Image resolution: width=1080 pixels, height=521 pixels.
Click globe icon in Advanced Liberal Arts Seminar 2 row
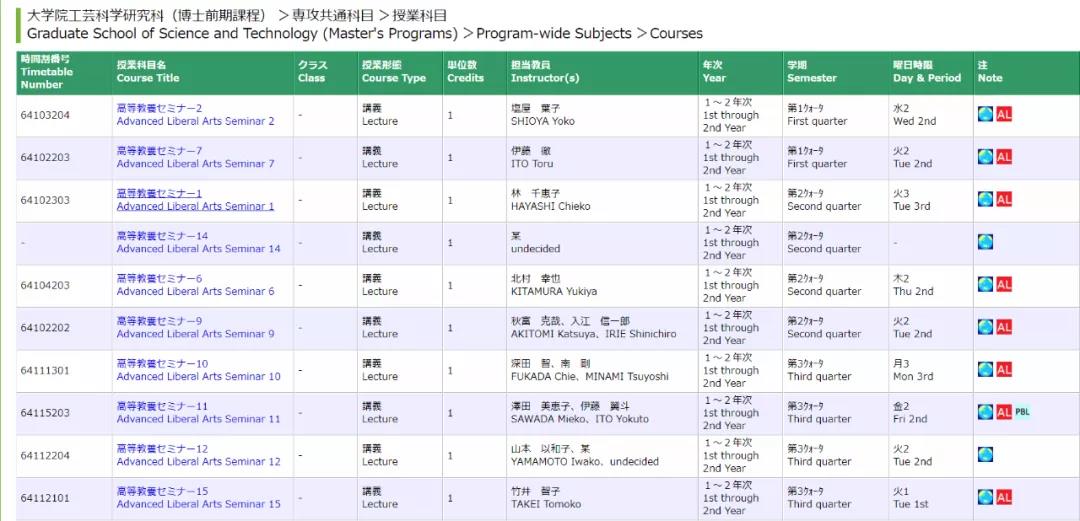point(985,114)
